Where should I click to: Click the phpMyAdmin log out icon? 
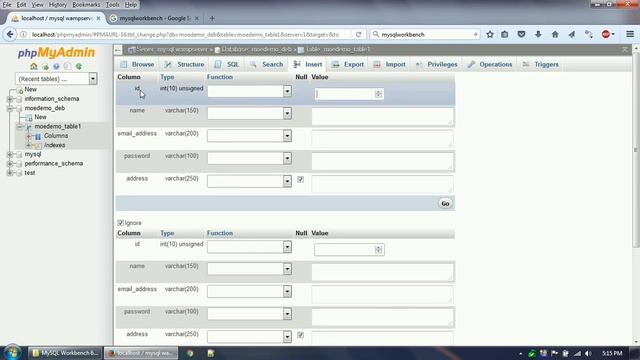pyautogui.click(x=45, y=66)
